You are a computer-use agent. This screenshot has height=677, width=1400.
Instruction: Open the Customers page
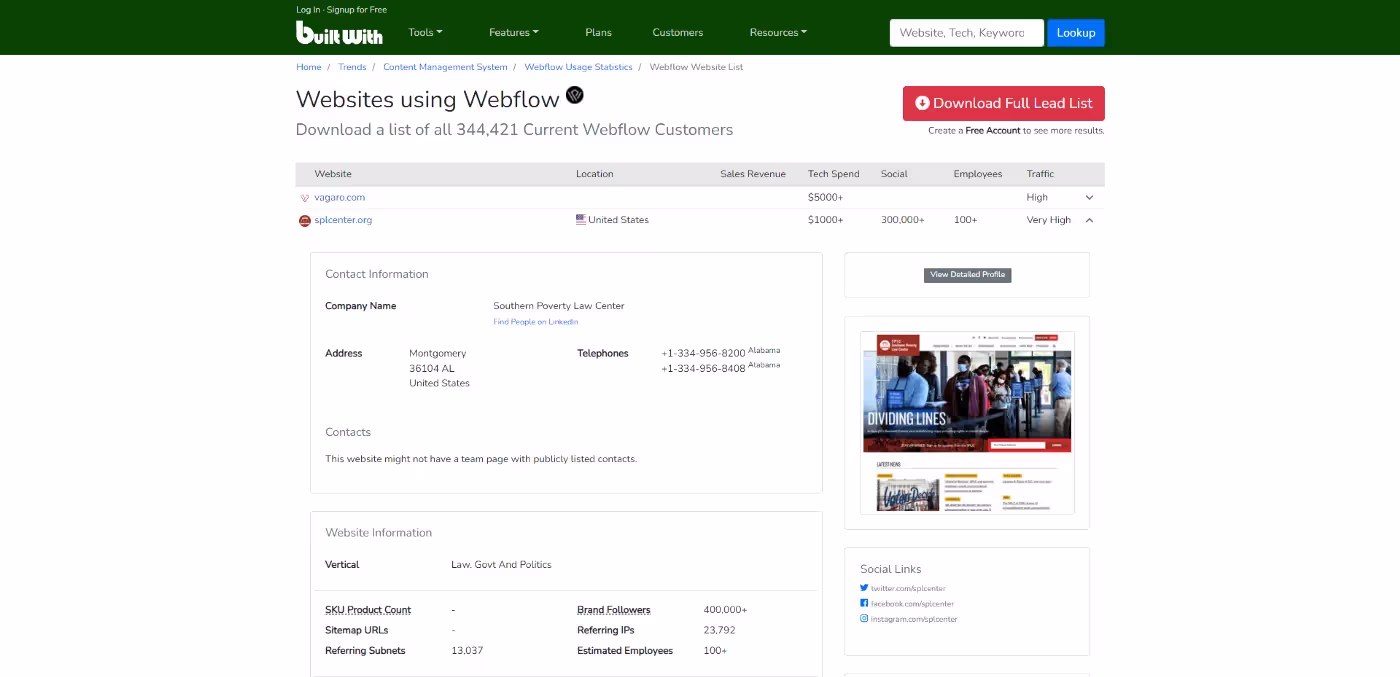tap(678, 33)
